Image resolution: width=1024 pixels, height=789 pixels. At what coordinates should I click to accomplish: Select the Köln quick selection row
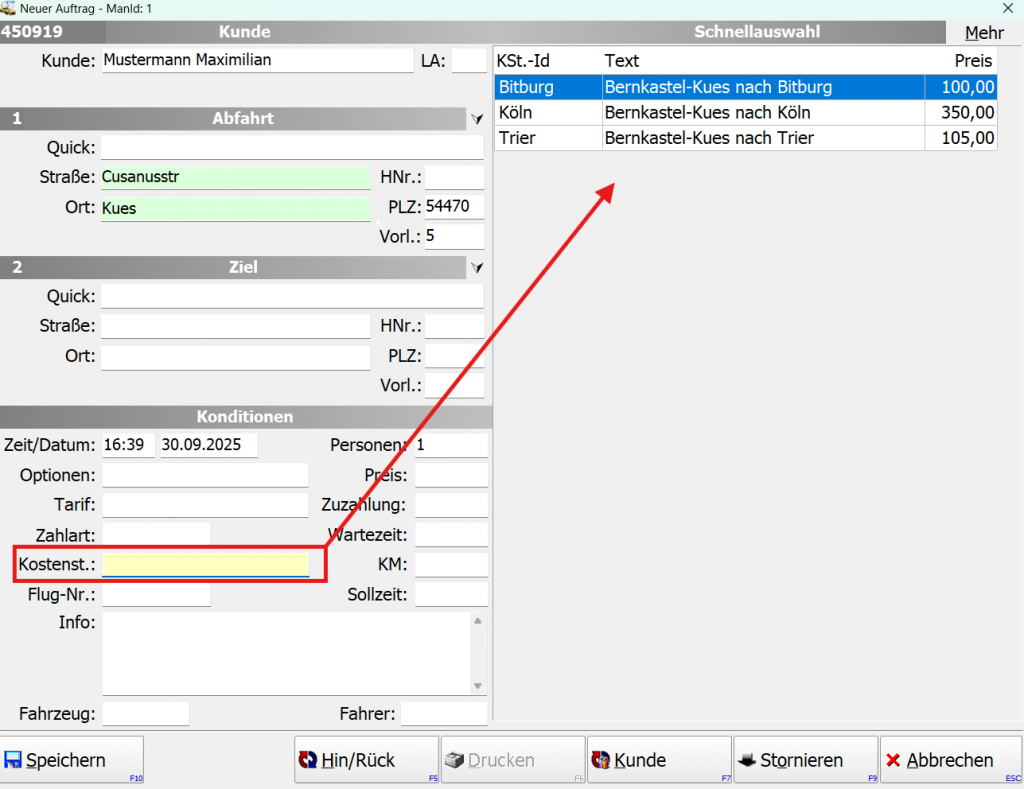(745, 113)
